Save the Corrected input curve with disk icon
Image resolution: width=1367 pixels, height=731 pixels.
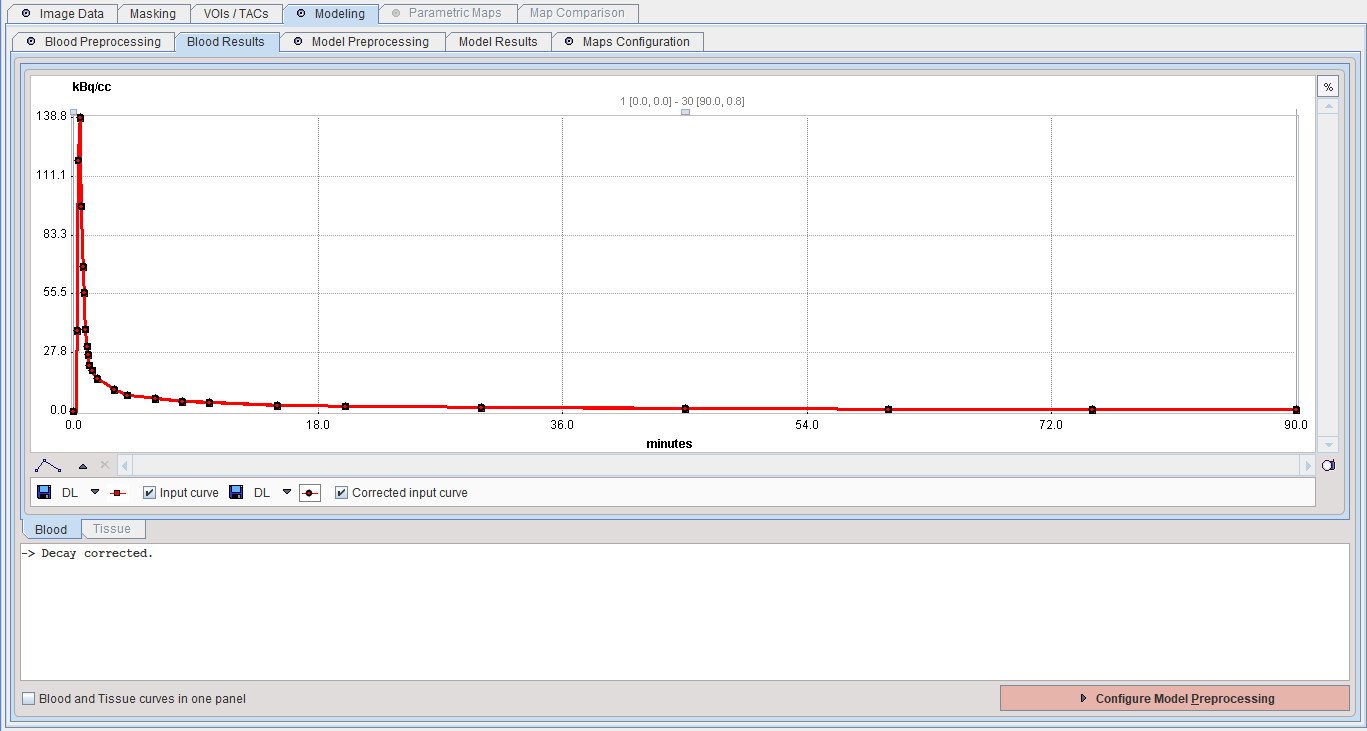tap(236, 492)
